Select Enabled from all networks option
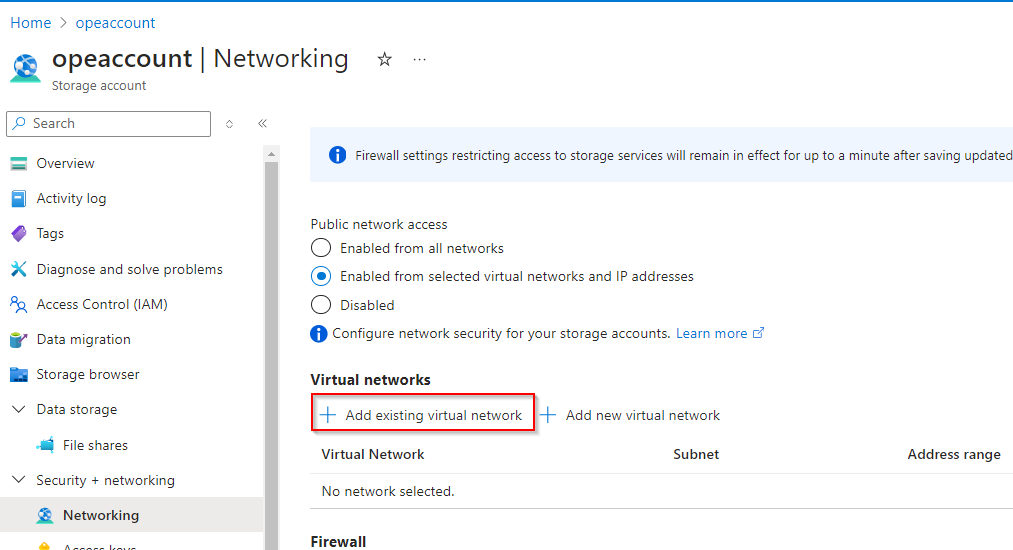The height and width of the screenshot is (550, 1013). (321, 248)
